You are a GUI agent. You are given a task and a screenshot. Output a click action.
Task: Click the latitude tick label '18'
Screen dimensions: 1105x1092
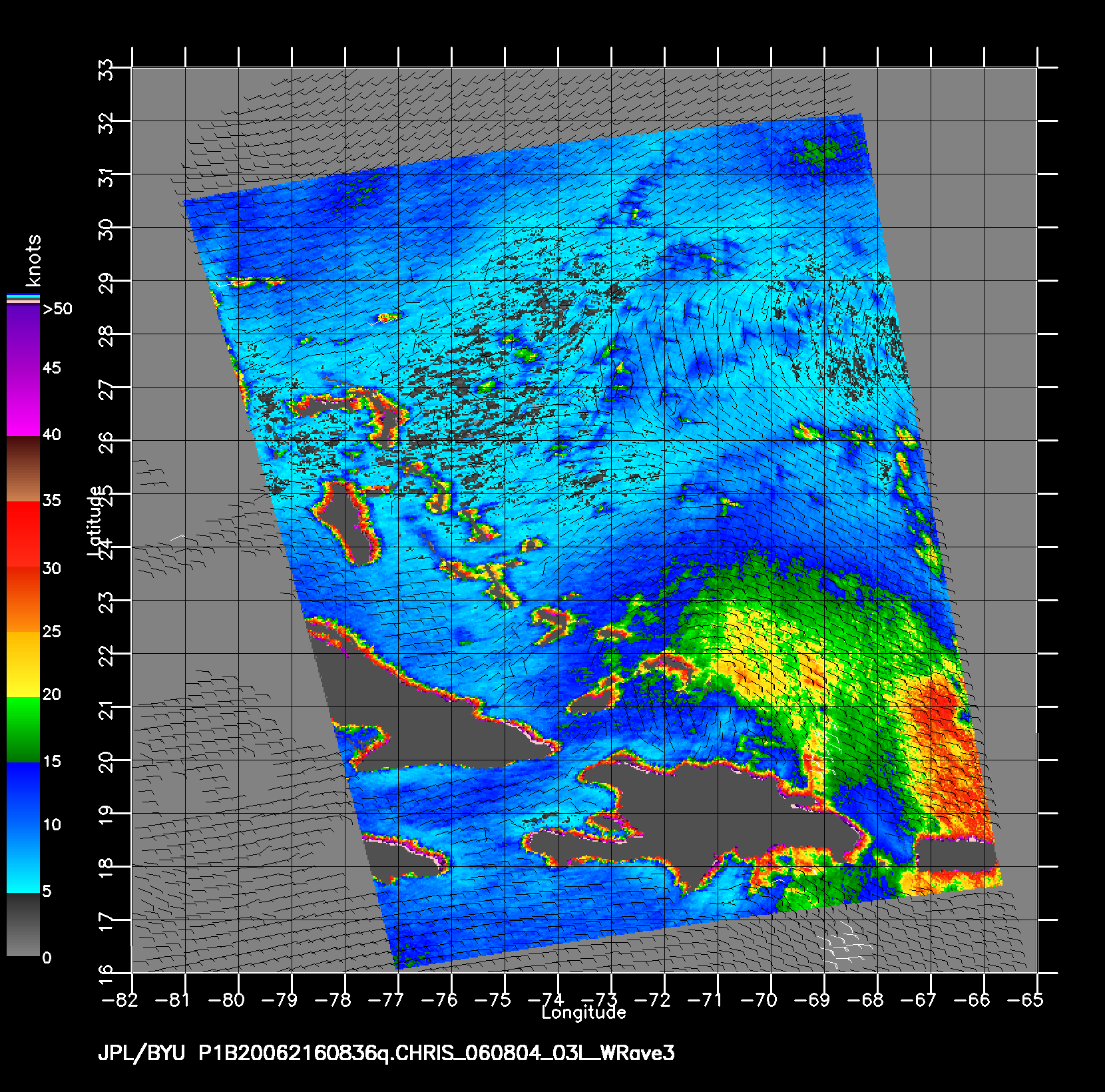click(105, 869)
